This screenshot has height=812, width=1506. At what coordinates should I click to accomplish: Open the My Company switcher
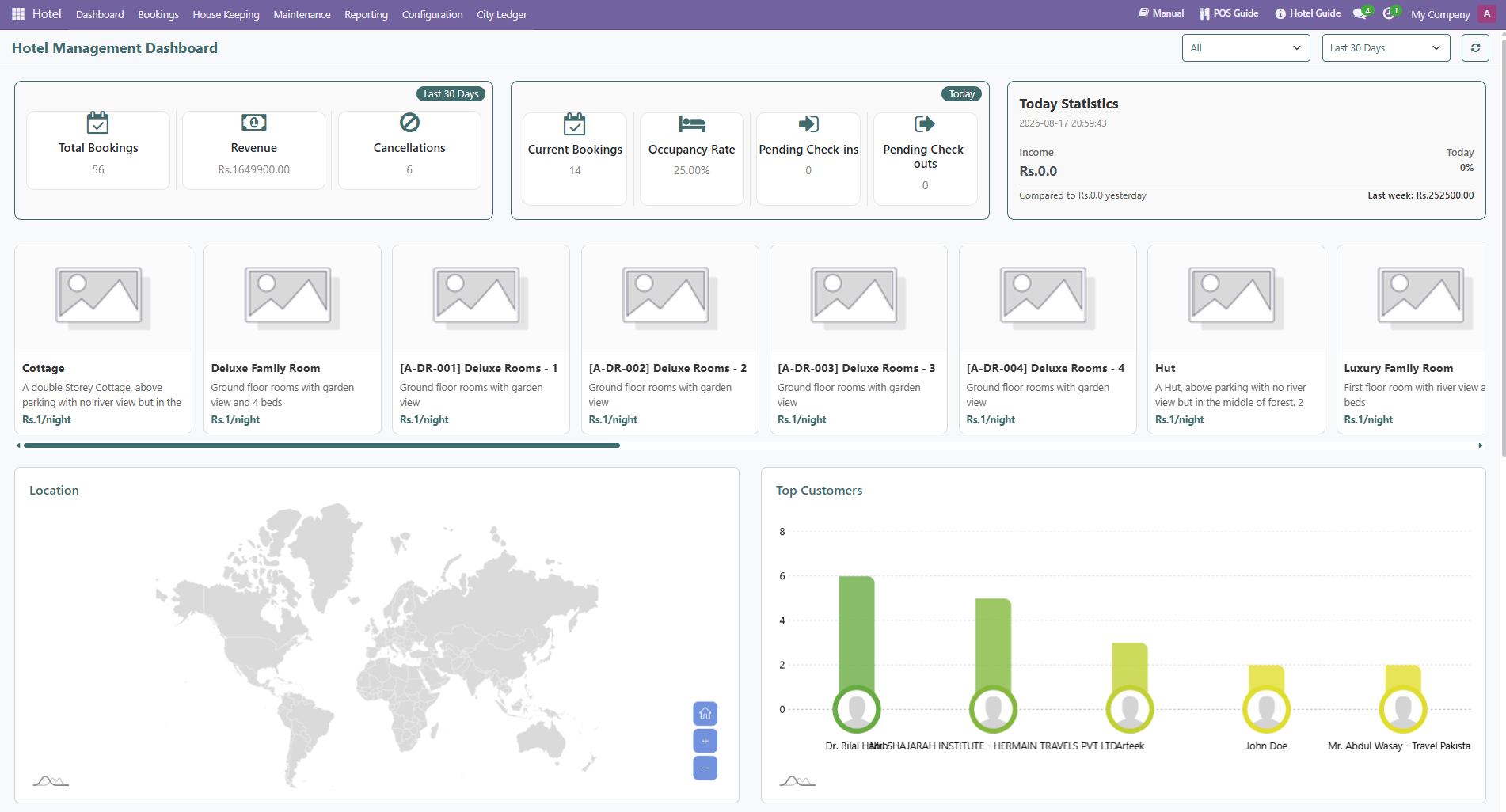point(1439,14)
